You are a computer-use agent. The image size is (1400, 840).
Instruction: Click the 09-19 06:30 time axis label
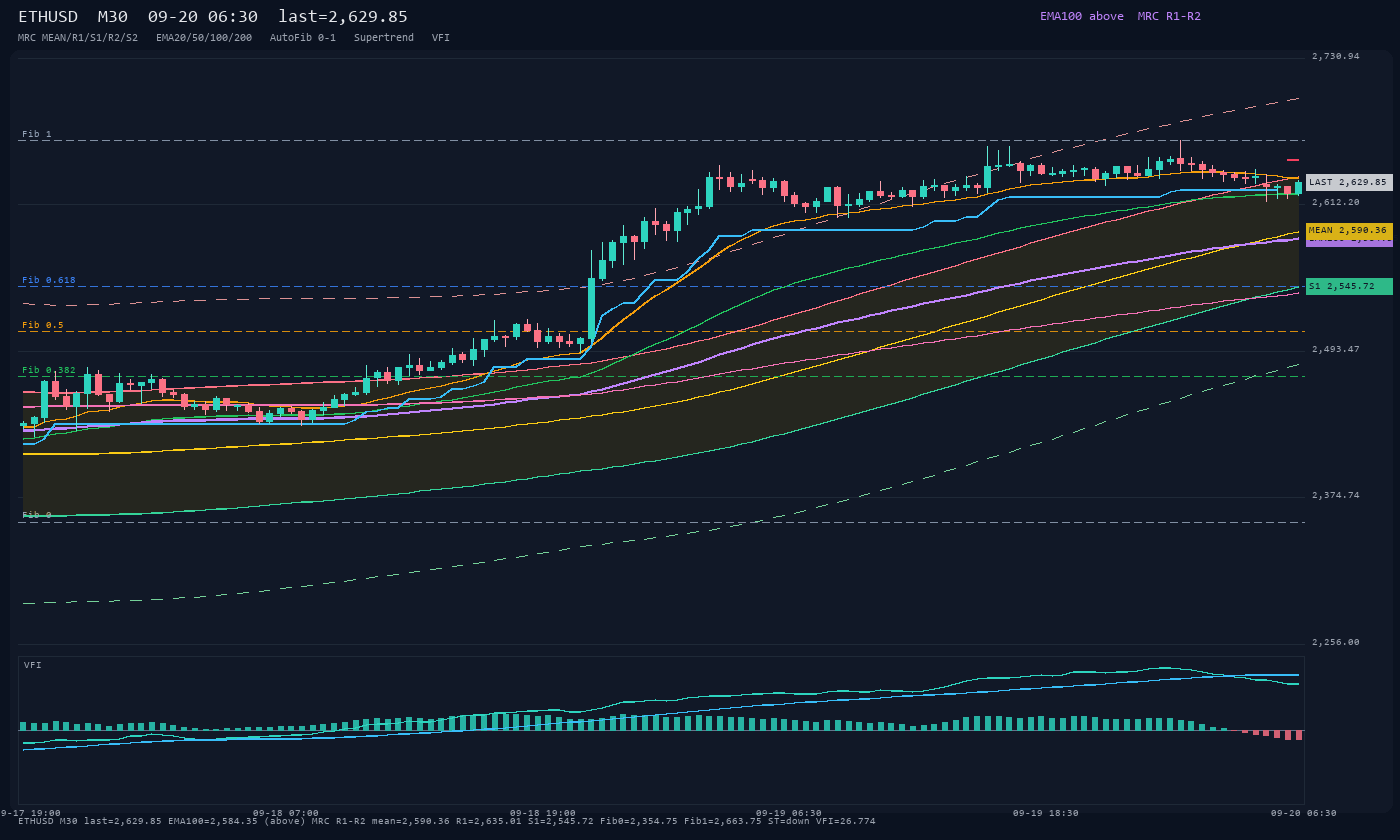789,813
